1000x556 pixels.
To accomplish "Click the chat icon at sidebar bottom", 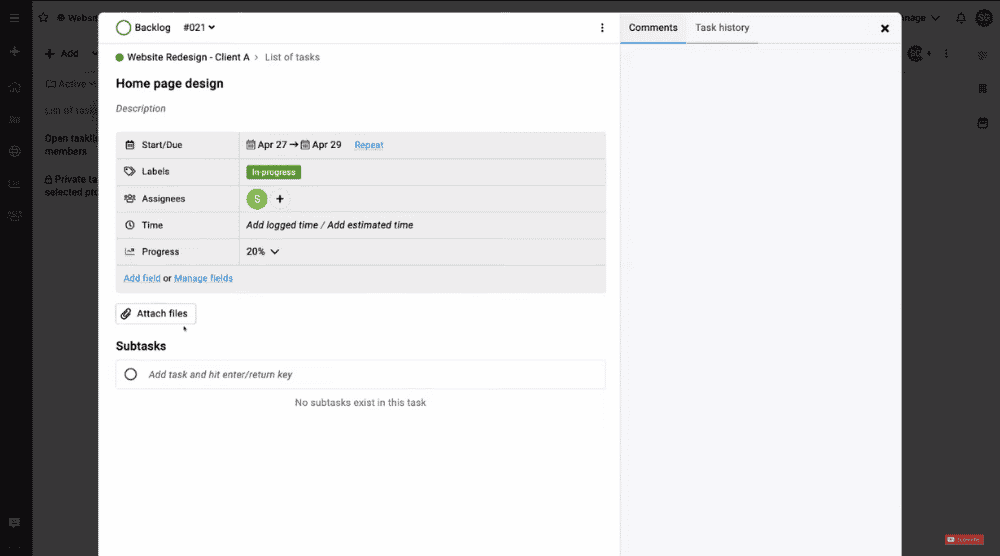I will tap(14, 523).
